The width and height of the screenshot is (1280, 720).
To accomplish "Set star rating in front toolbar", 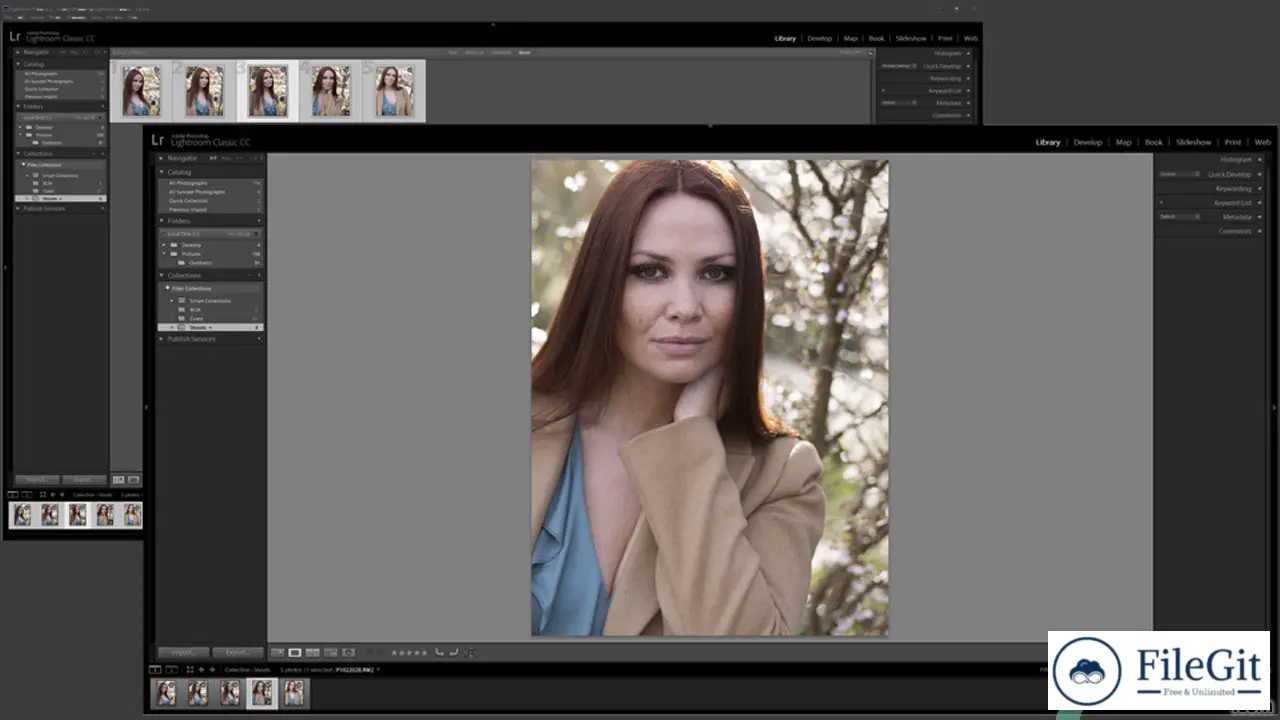I will pyautogui.click(x=409, y=652).
